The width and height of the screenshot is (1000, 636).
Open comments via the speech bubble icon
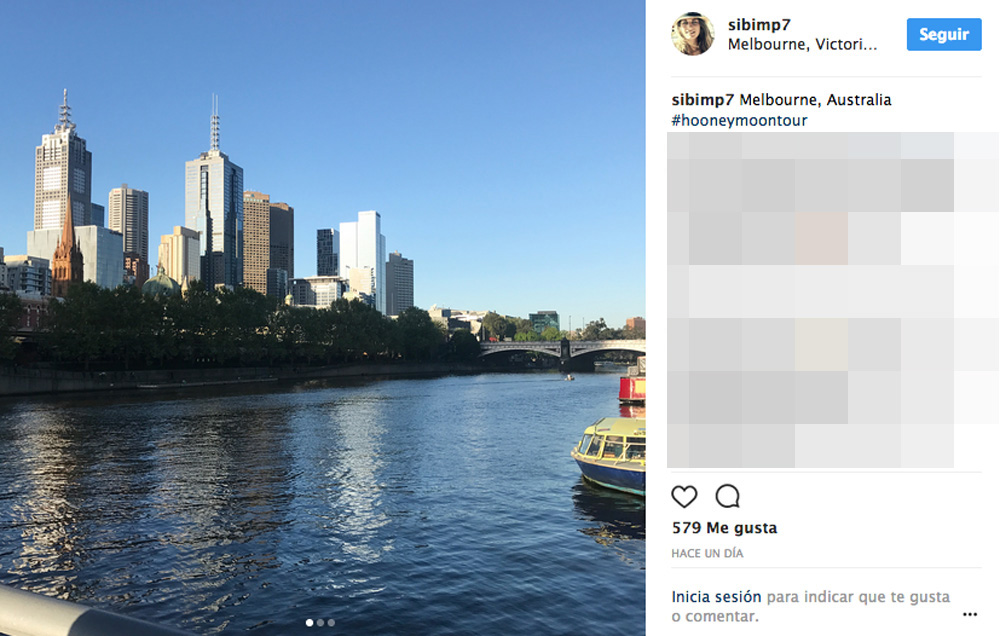(728, 496)
